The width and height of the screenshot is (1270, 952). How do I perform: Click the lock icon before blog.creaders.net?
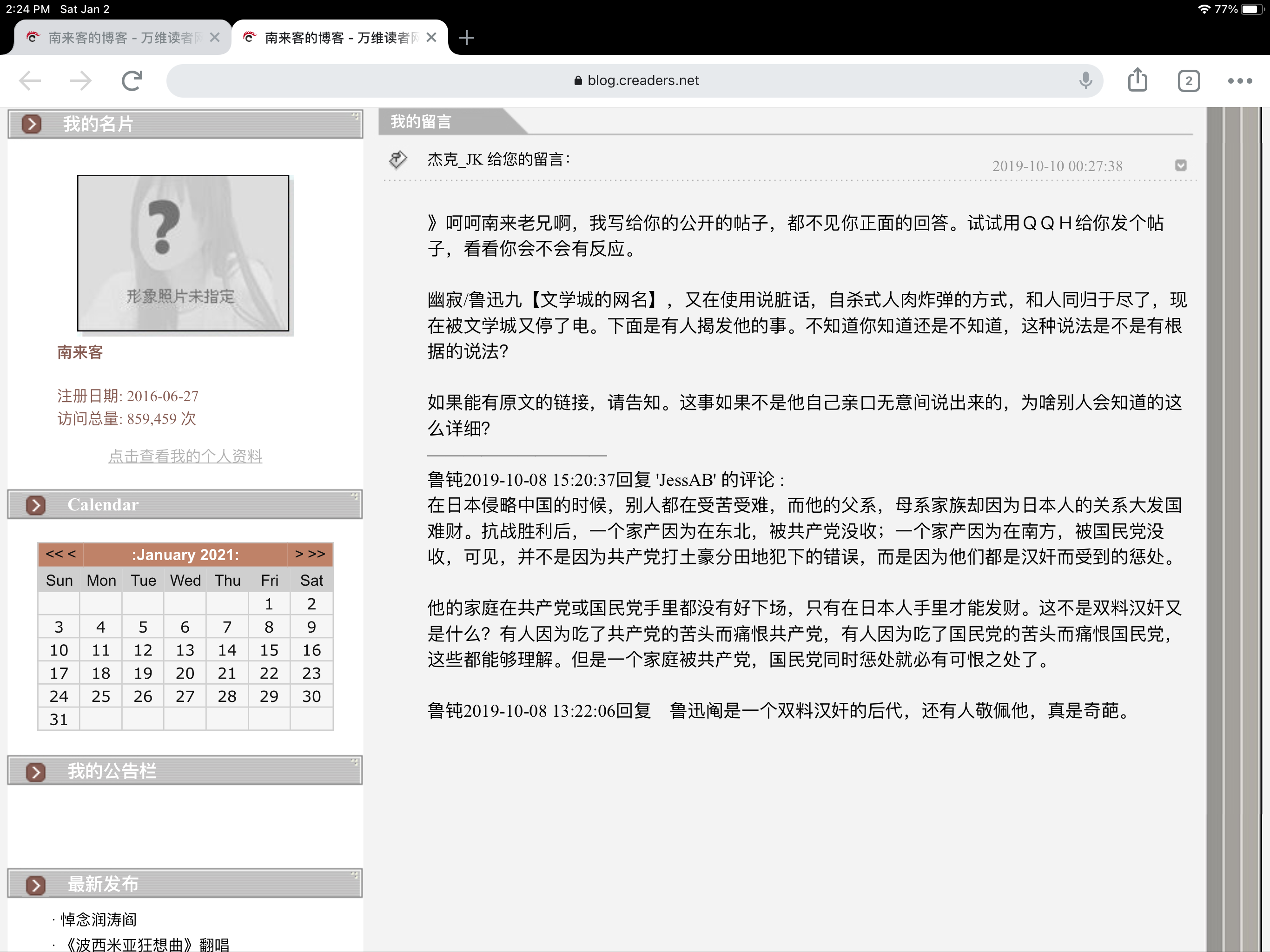pyautogui.click(x=578, y=80)
